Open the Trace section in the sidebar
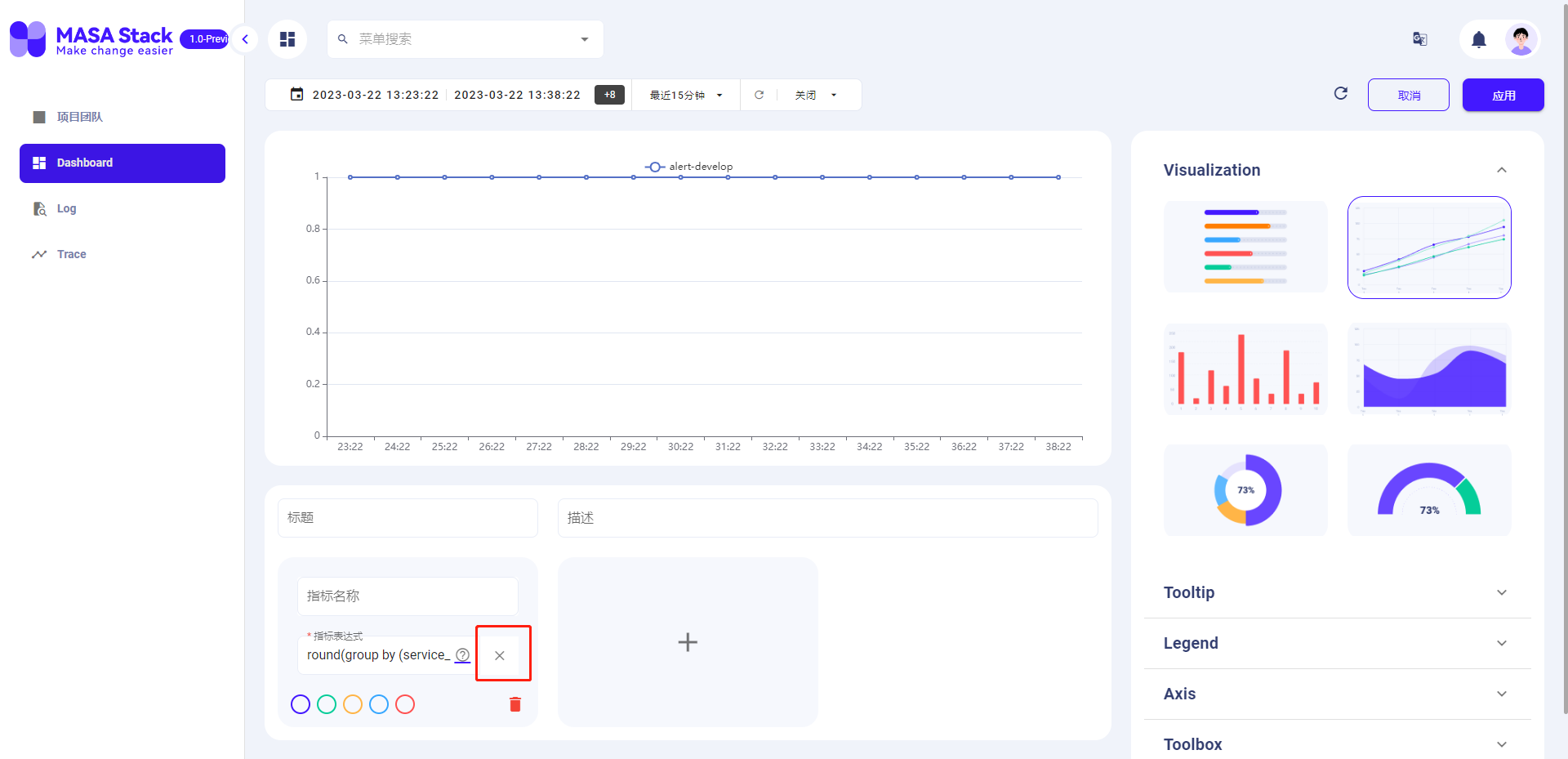1568x759 pixels. 71,254
